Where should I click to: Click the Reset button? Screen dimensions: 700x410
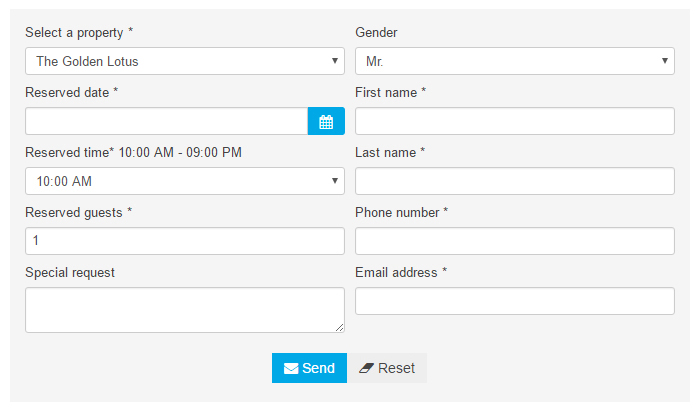(387, 368)
